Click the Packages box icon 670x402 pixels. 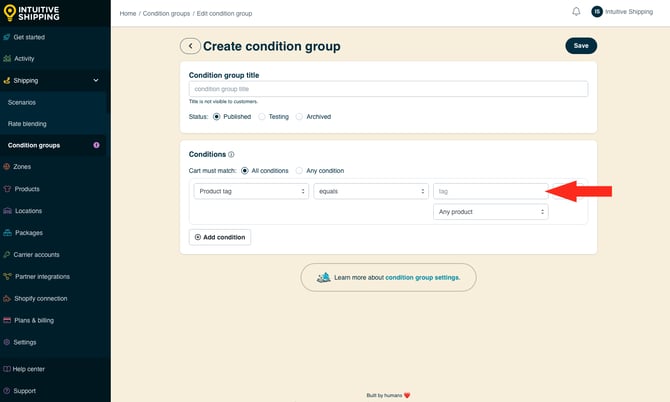click(x=7, y=233)
